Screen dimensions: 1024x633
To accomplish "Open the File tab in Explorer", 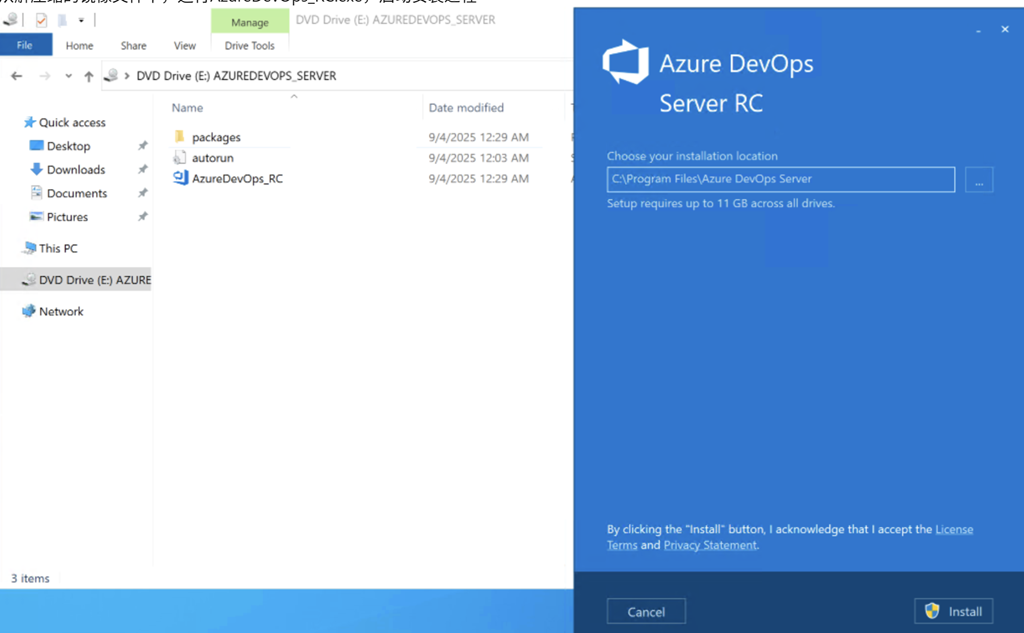I will point(25,45).
